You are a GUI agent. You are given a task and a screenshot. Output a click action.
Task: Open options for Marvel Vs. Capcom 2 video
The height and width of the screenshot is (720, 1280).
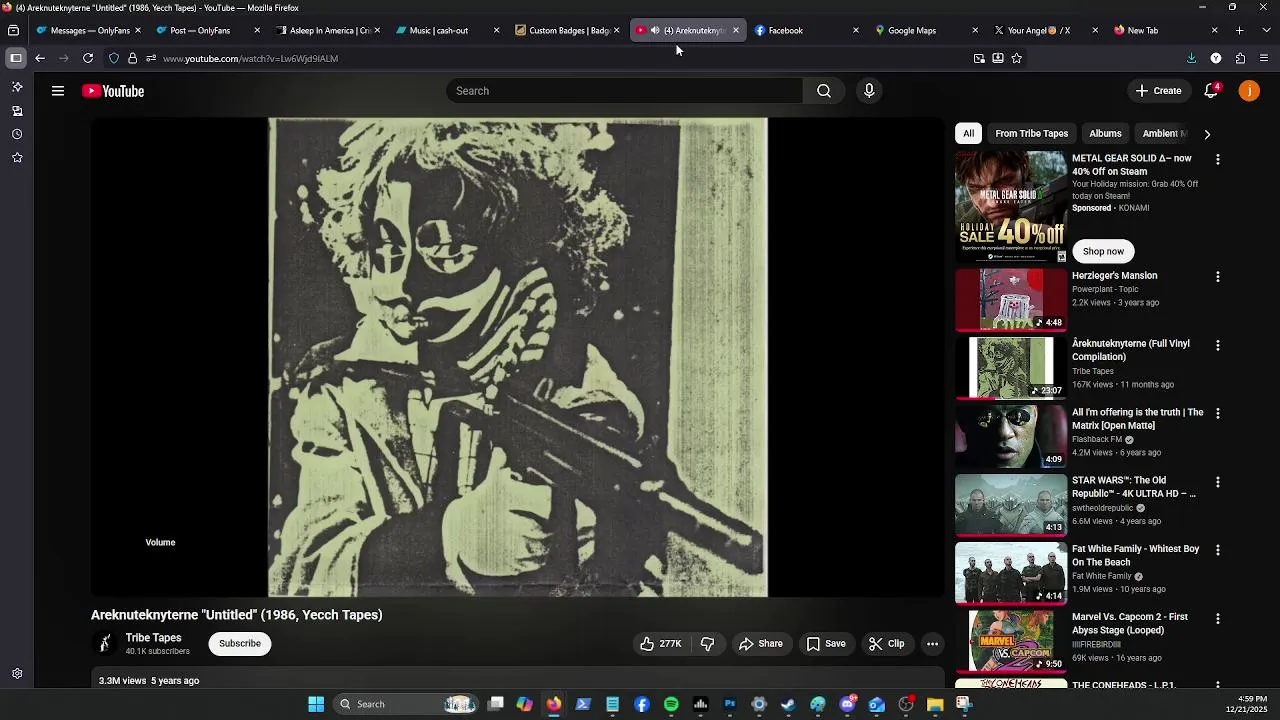[x=1217, y=618]
